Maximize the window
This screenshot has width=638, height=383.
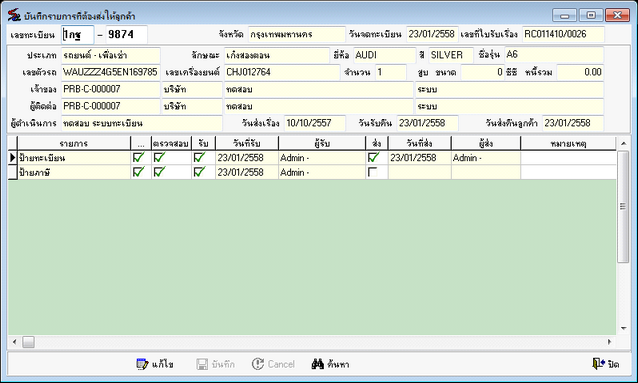click(591, 15)
